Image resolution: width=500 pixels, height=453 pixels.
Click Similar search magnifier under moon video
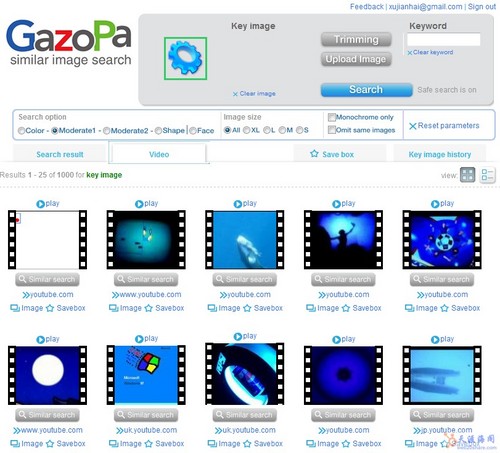22,414
